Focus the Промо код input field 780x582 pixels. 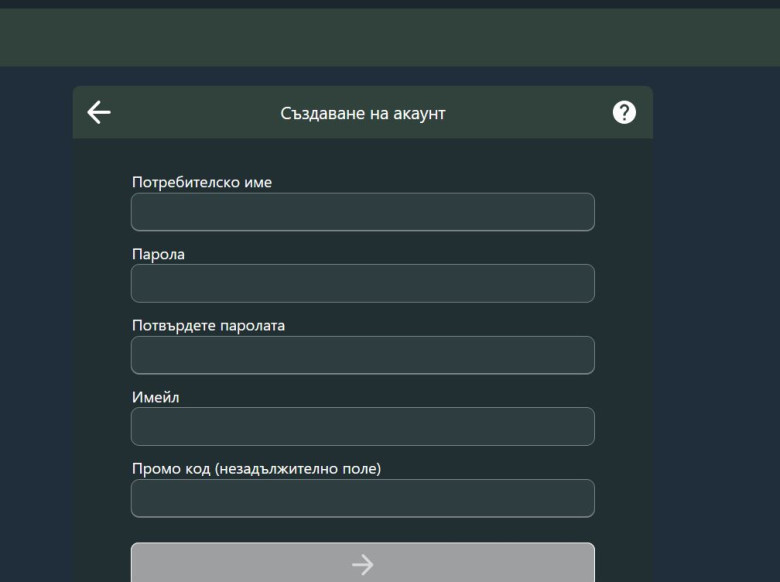(362, 498)
